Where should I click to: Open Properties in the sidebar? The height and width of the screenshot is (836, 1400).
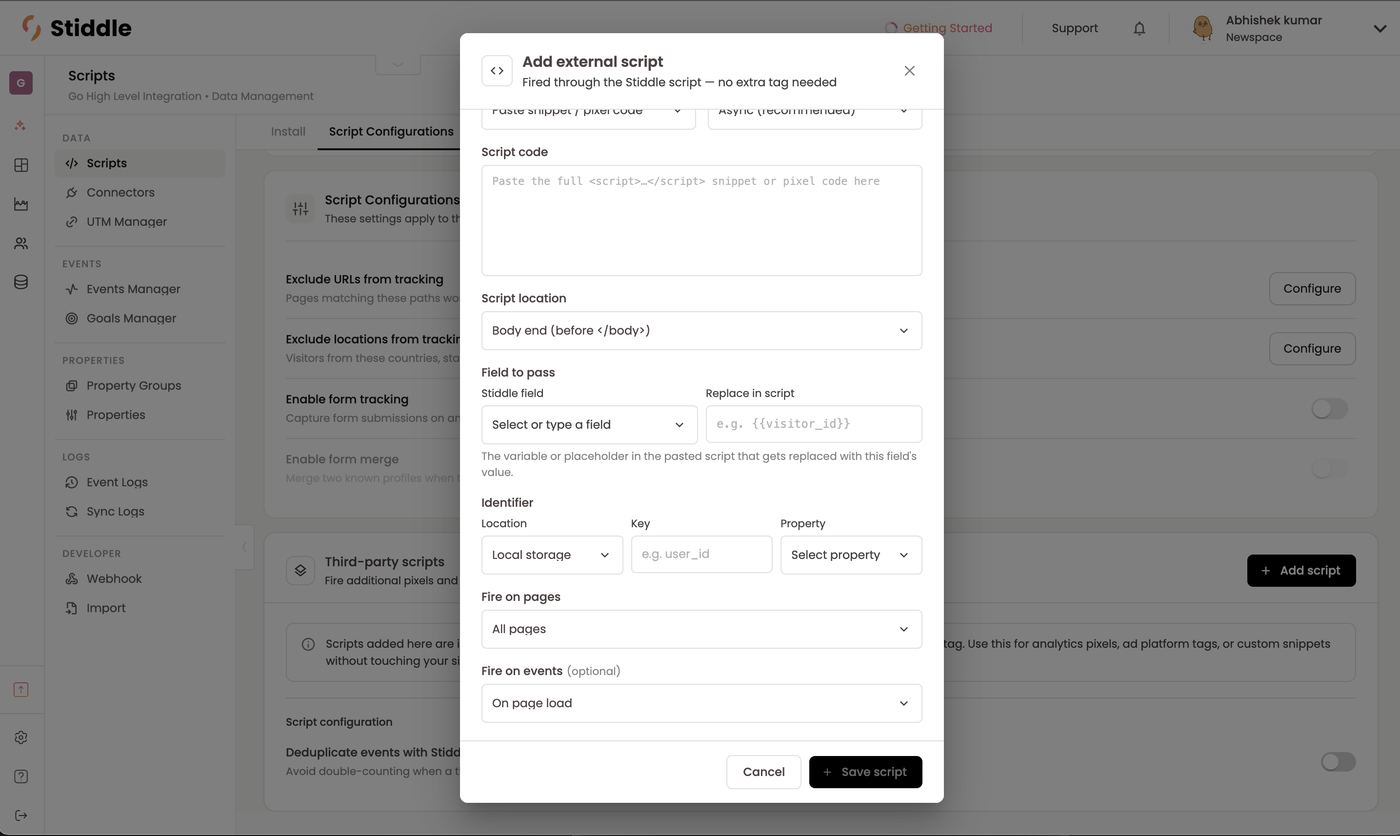pos(140,414)
